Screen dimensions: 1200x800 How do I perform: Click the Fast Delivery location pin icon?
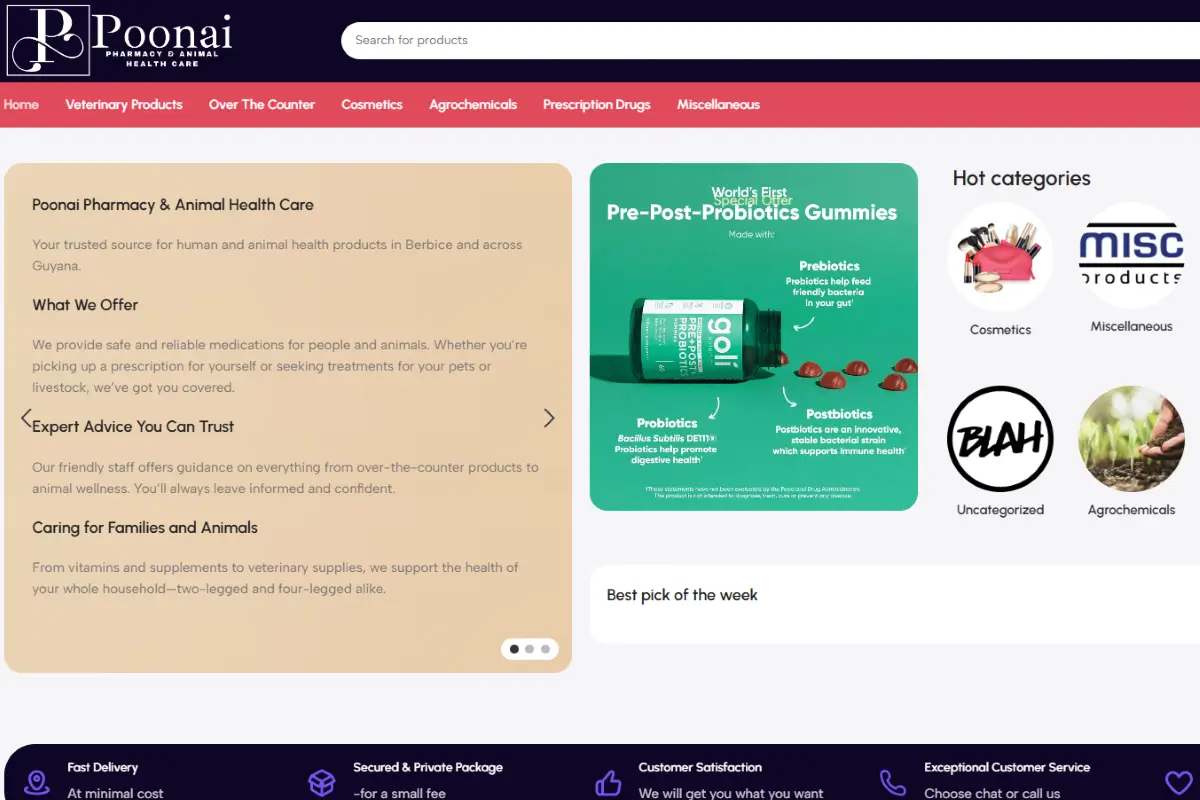(x=37, y=782)
